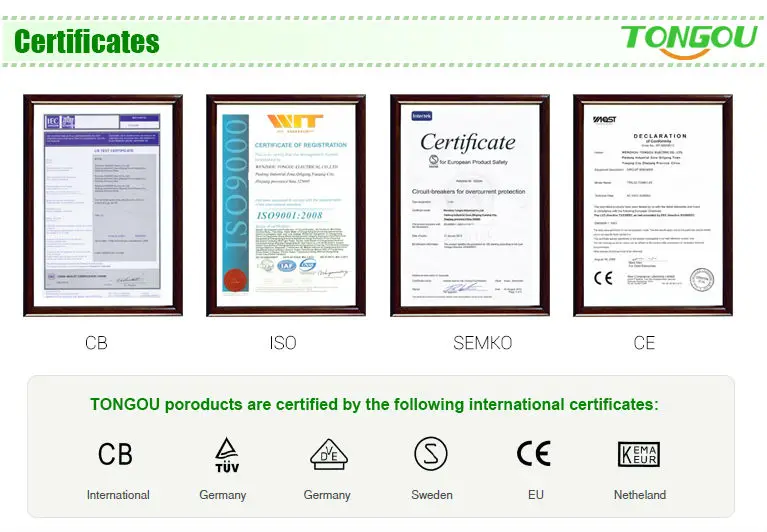Click the Sweden S-mark circle icon
767x532 pixels.
point(430,453)
